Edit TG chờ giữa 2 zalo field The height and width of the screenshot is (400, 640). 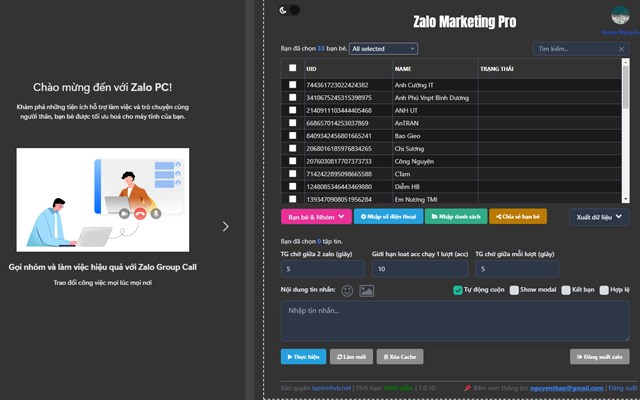pyautogui.click(x=322, y=269)
